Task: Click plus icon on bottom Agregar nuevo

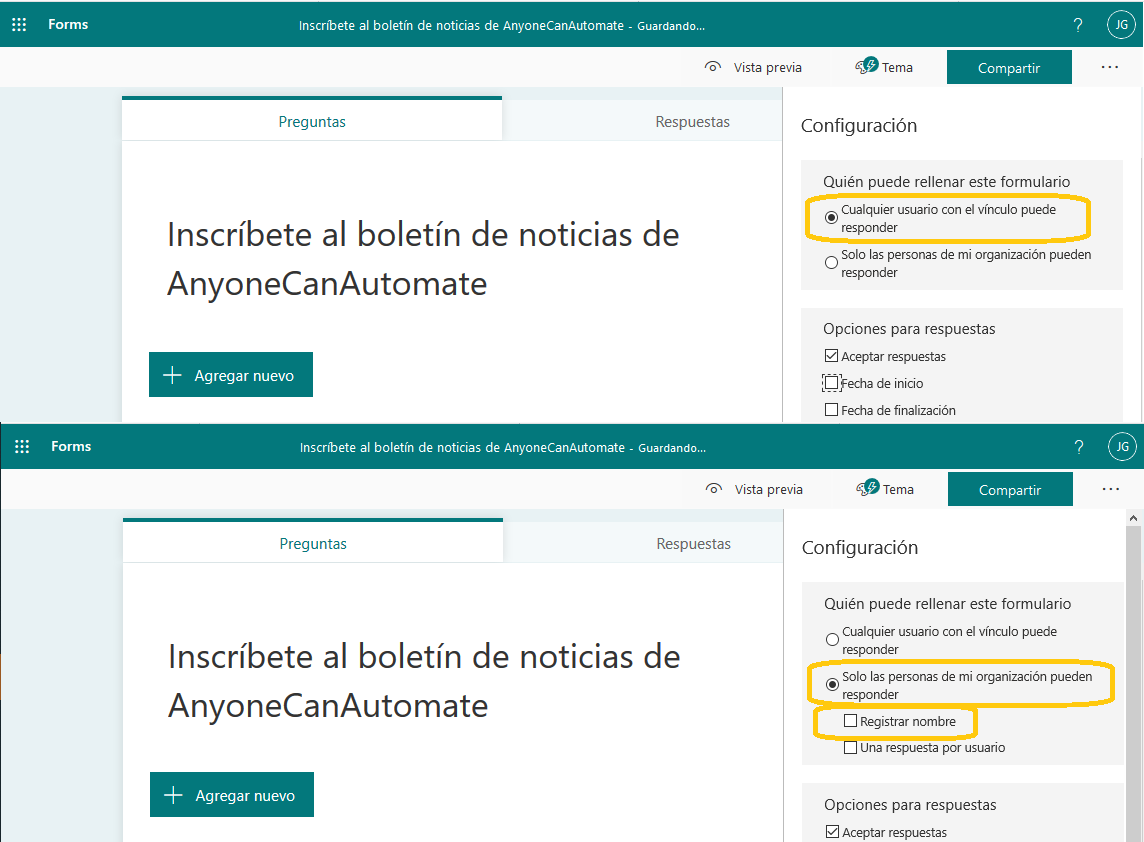Action: 173,795
